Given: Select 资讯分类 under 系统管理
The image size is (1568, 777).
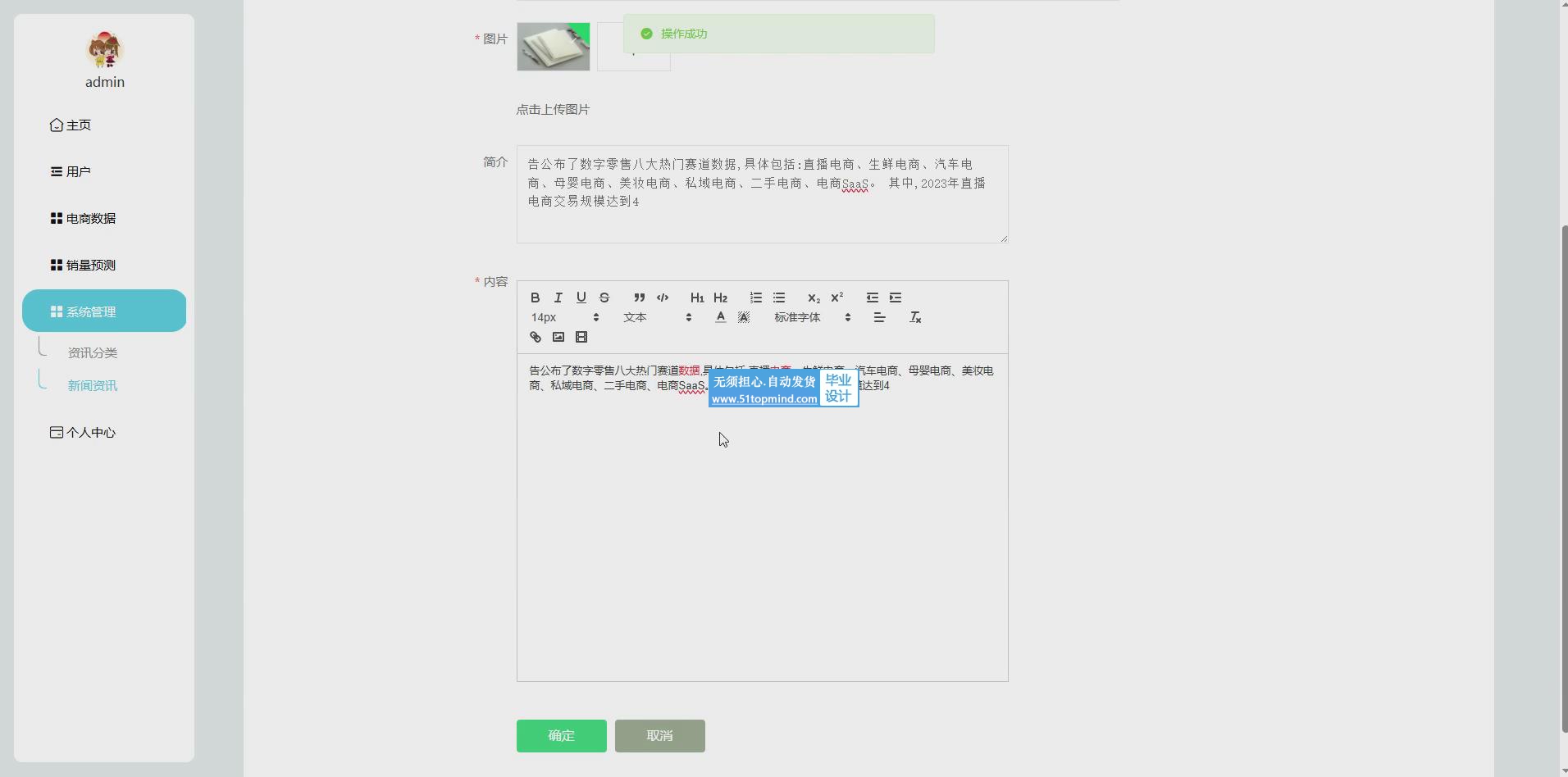Looking at the screenshot, I should [x=93, y=353].
